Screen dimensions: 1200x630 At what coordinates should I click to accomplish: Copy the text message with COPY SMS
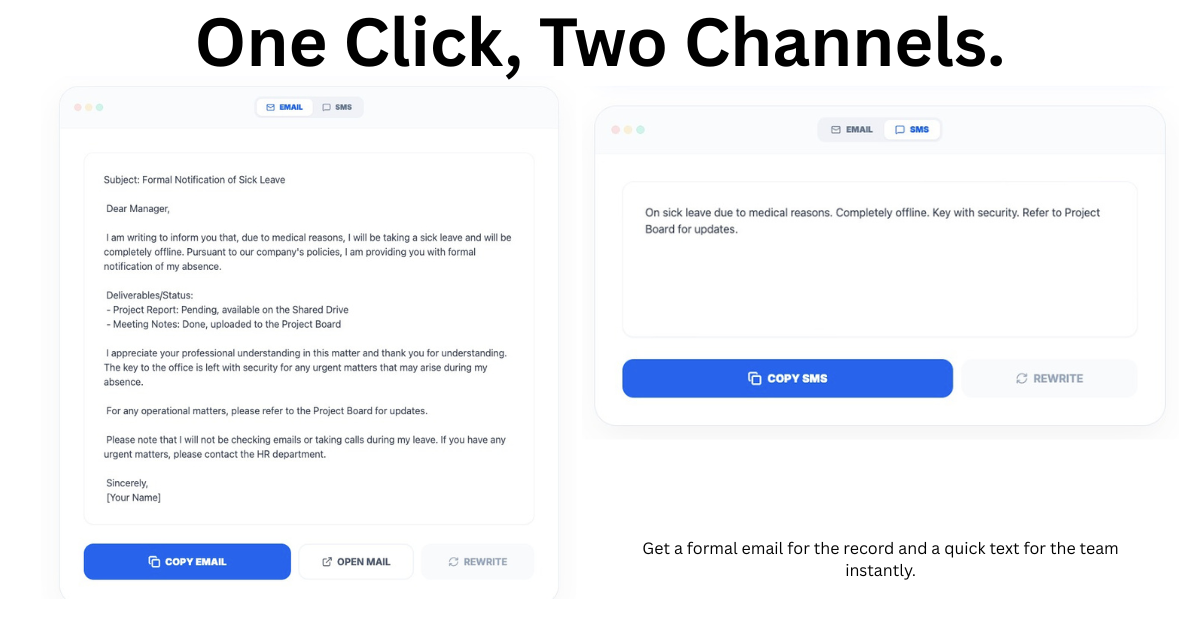point(787,379)
